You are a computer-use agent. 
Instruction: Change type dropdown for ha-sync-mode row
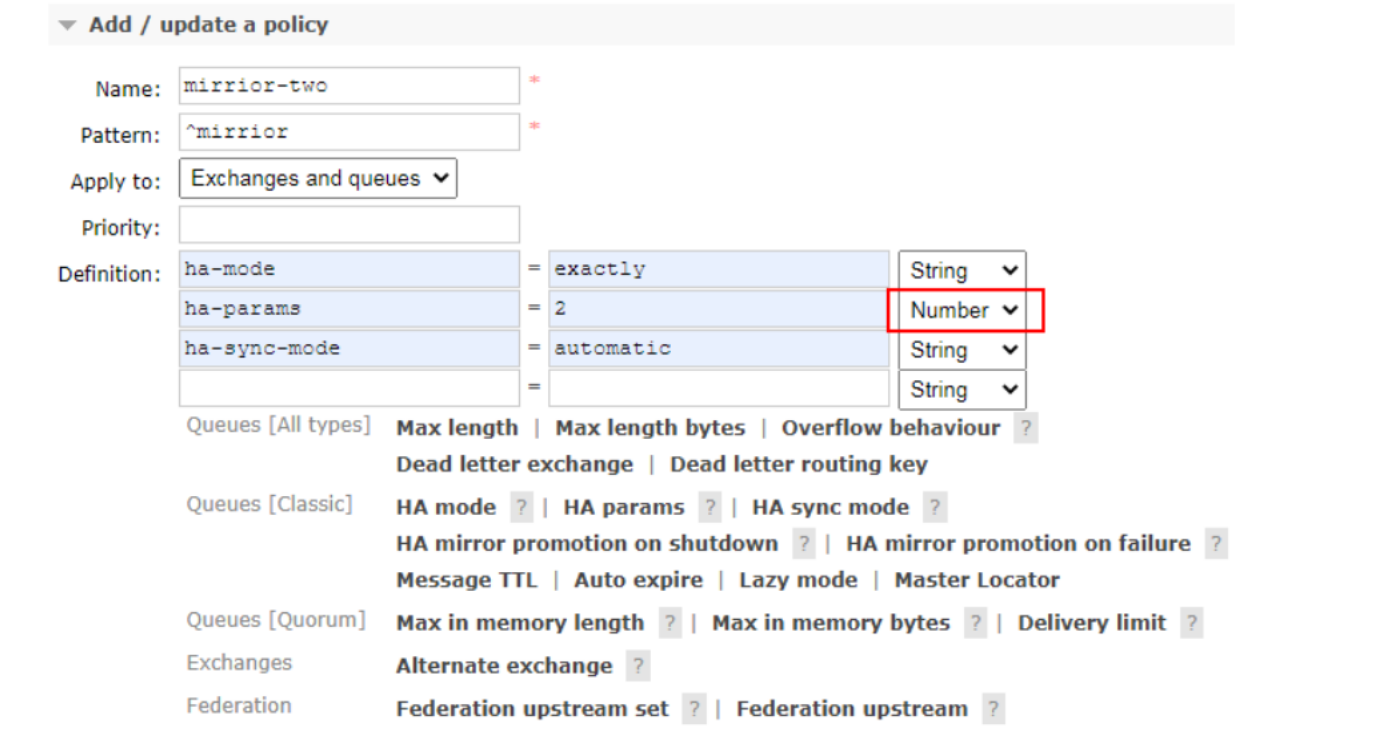pos(962,351)
